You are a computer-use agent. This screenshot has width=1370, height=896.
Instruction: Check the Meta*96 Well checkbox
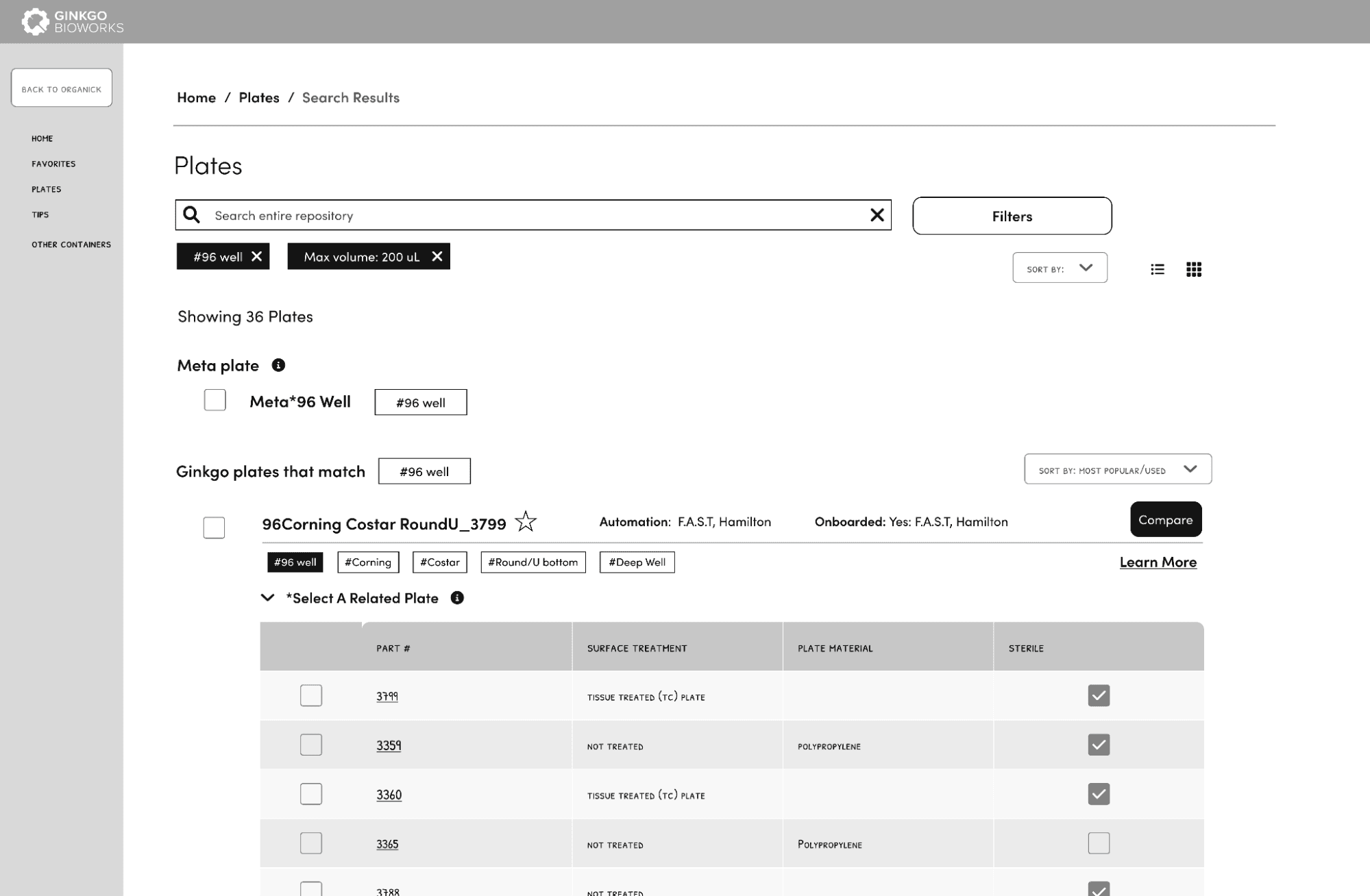coord(215,400)
